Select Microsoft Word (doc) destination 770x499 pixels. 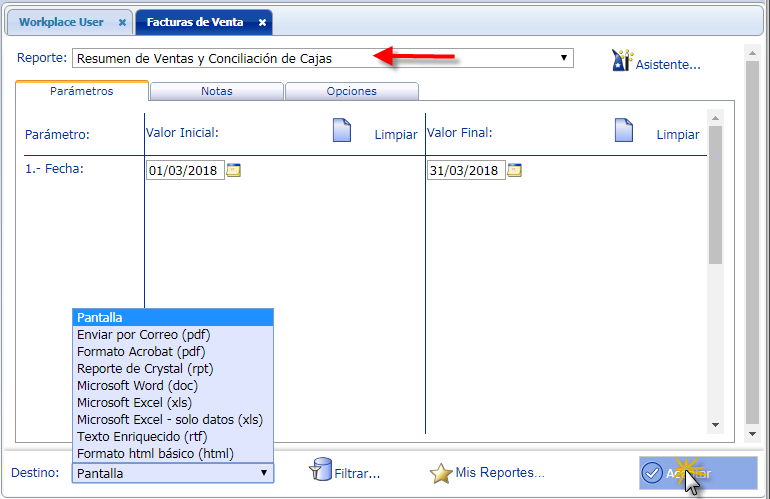(173, 386)
